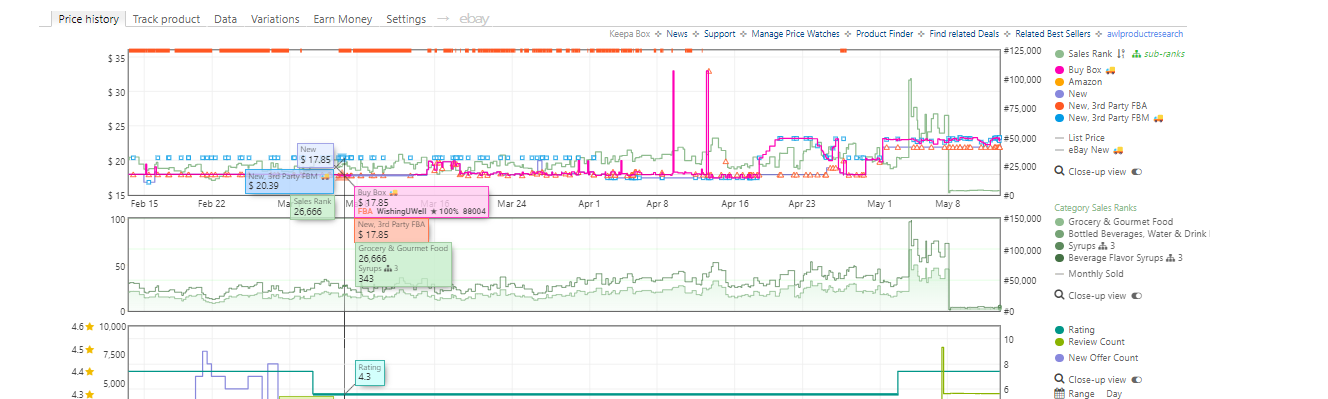Click the Mar 24 date axis label
This screenshot has width=1328, height=399.
point(511,203)
